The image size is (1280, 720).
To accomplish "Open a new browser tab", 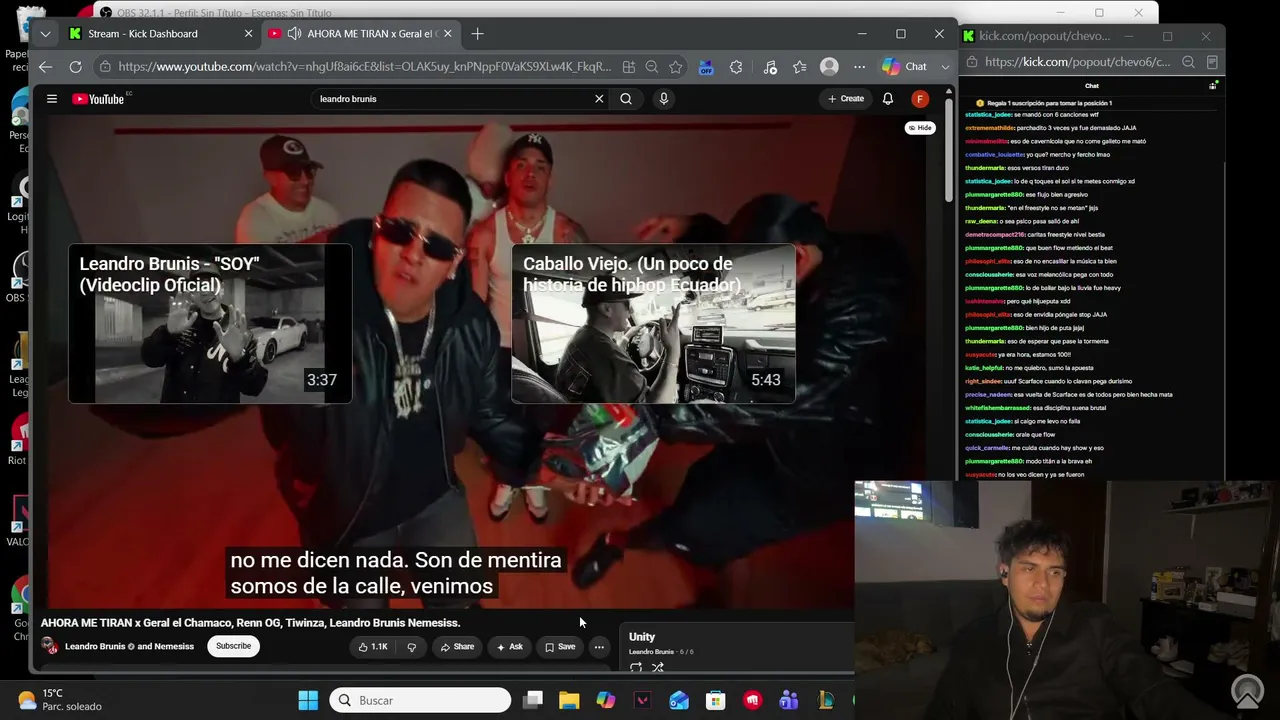I will 477,34.
